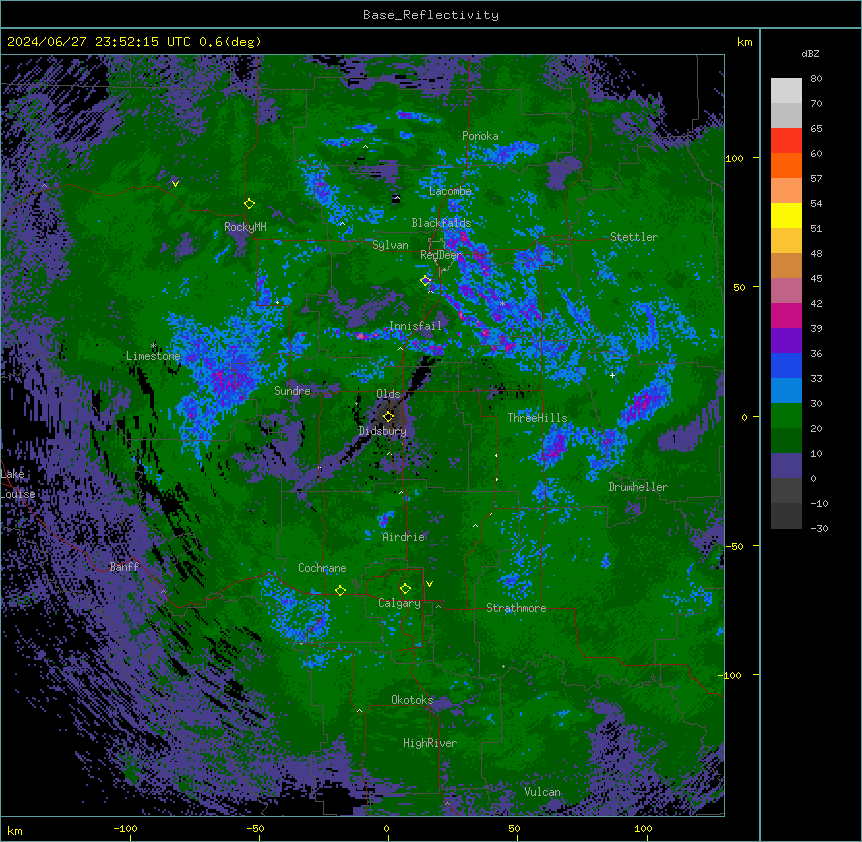Click the Stettler city label

[x=634, y=237]
